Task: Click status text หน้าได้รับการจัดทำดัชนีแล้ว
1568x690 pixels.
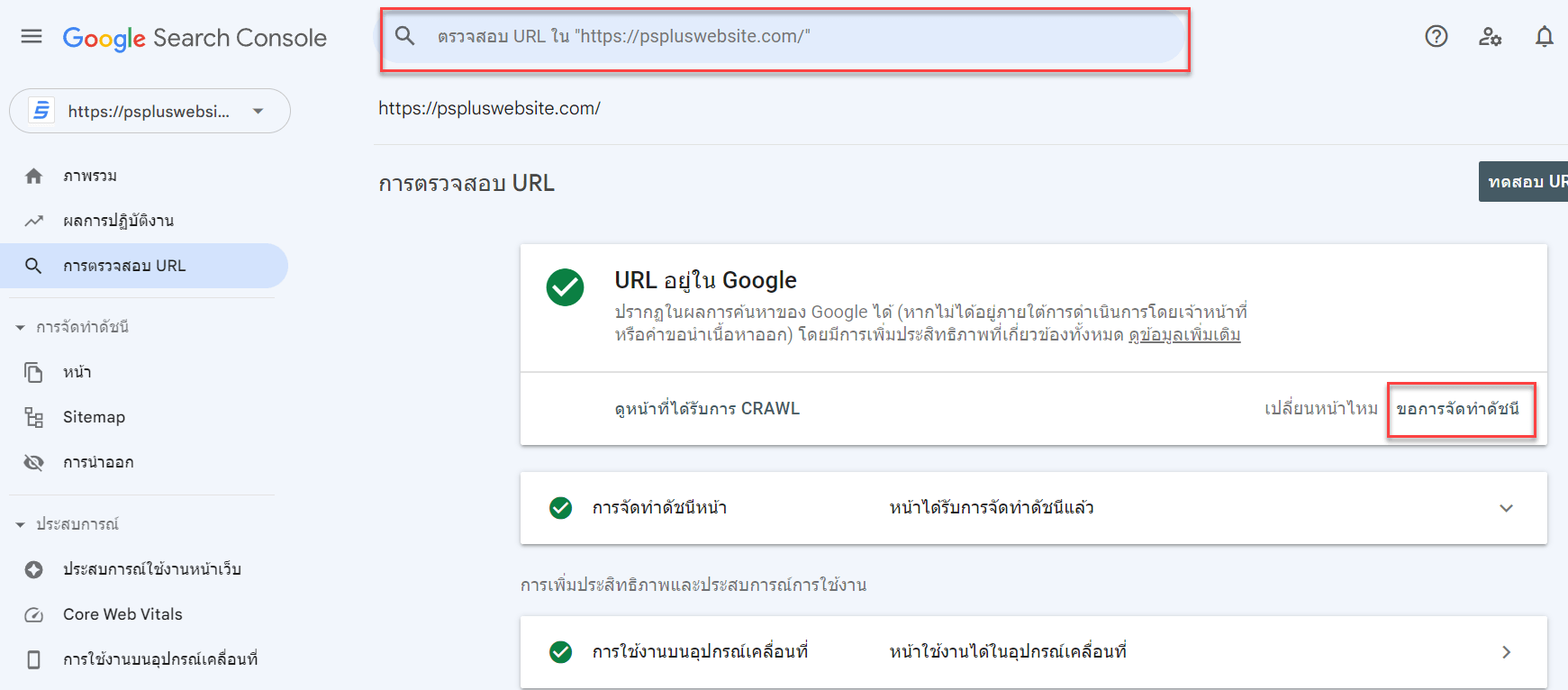Action: (992, 508)
